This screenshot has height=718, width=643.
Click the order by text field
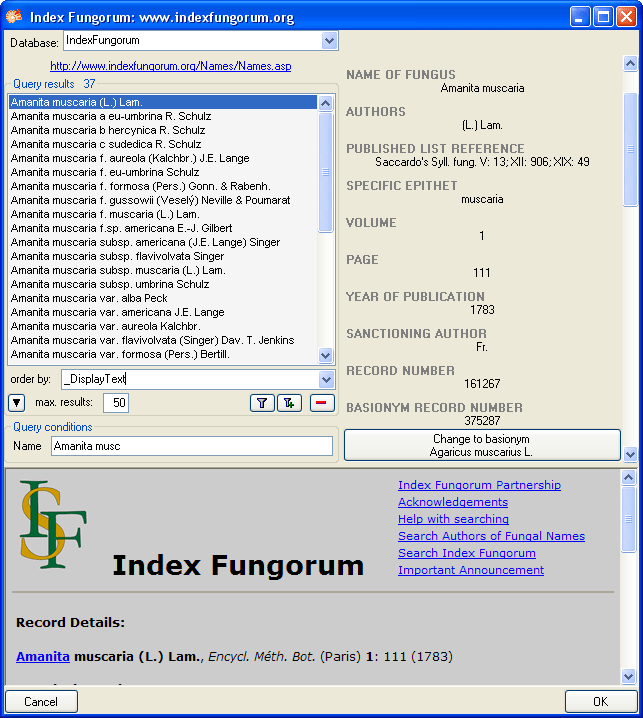pyautogui.click(x=190, y=379)
